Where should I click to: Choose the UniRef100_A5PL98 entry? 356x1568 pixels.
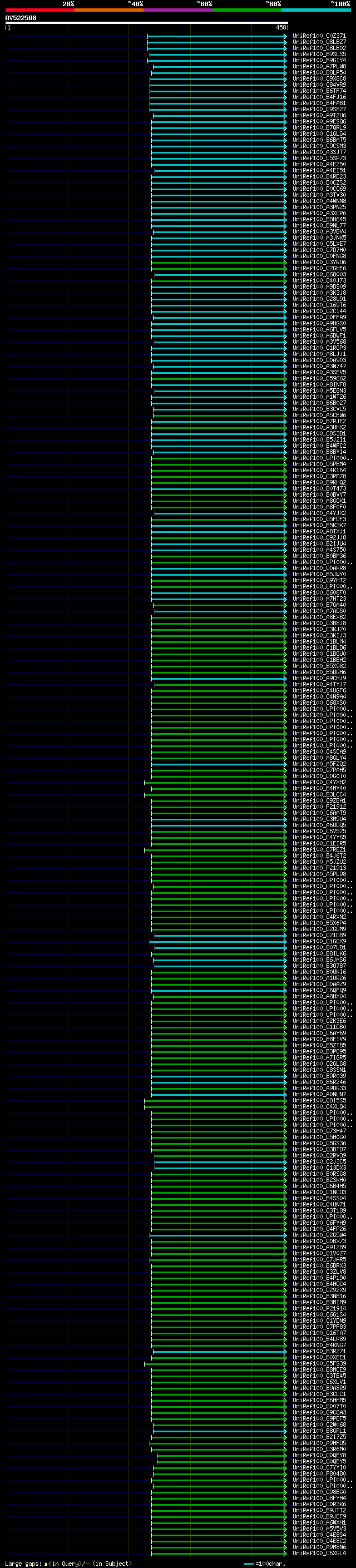coord(319,874)
